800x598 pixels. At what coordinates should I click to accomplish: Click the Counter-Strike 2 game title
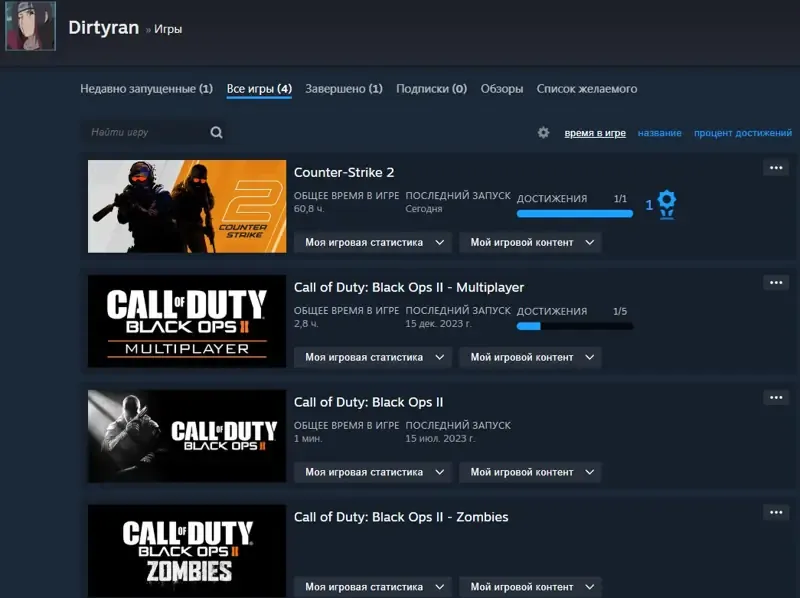pyautogui.click(x=344, y=172)
